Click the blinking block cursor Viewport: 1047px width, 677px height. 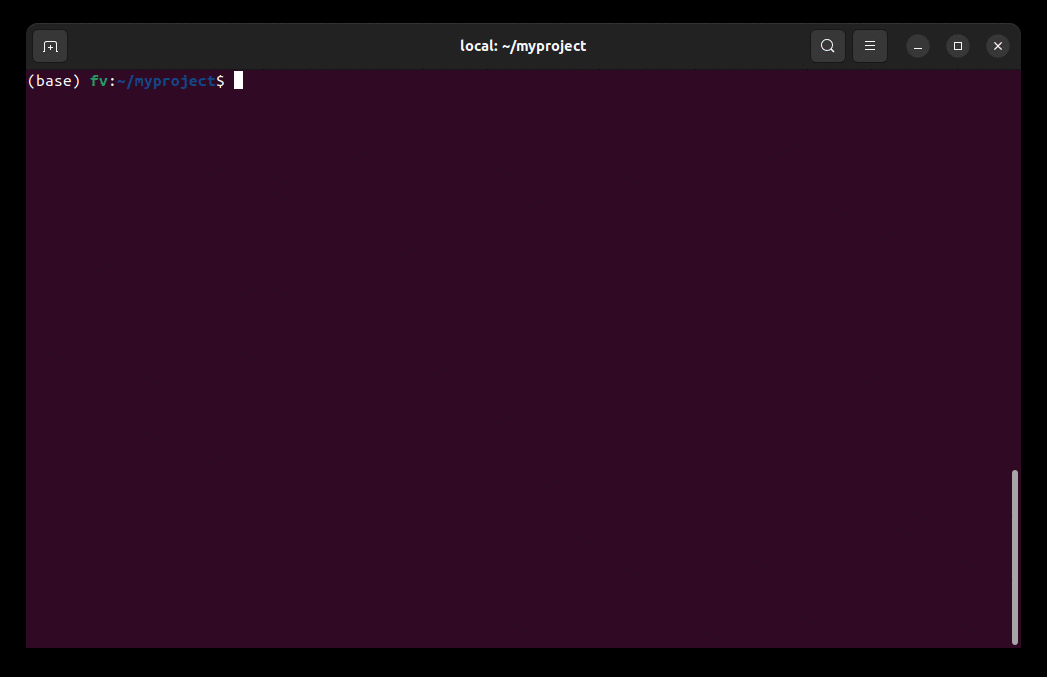(x=238, y=81)
